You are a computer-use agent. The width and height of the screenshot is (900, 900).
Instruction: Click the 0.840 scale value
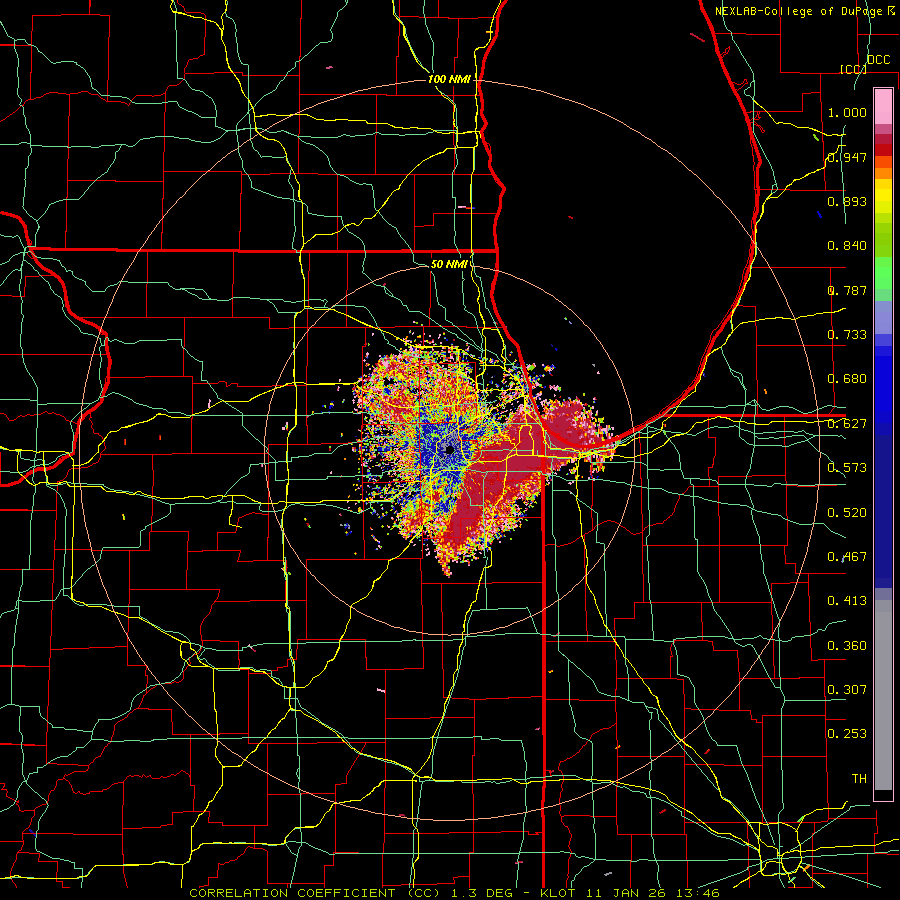[847, 246]
